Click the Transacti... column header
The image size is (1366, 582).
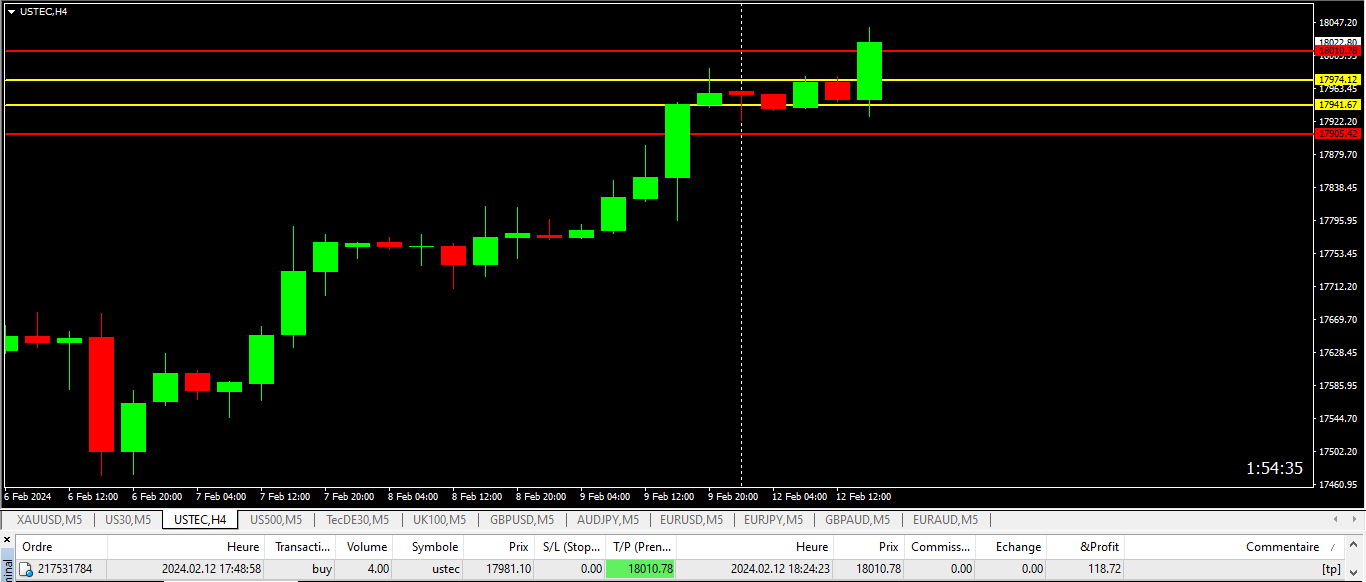pyautogui.click(x=299, y=547)
